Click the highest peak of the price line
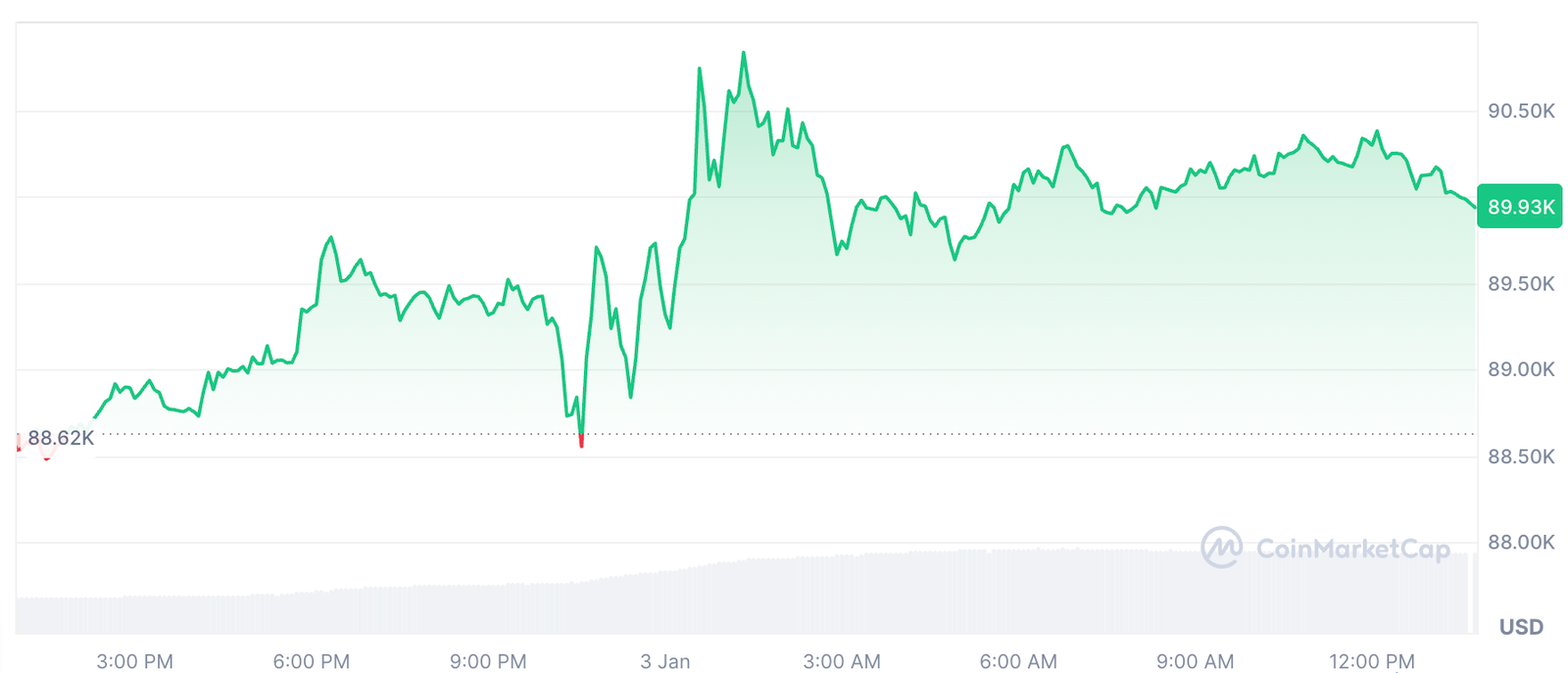Screen dimensions: 1568x673 coord(744,54)
